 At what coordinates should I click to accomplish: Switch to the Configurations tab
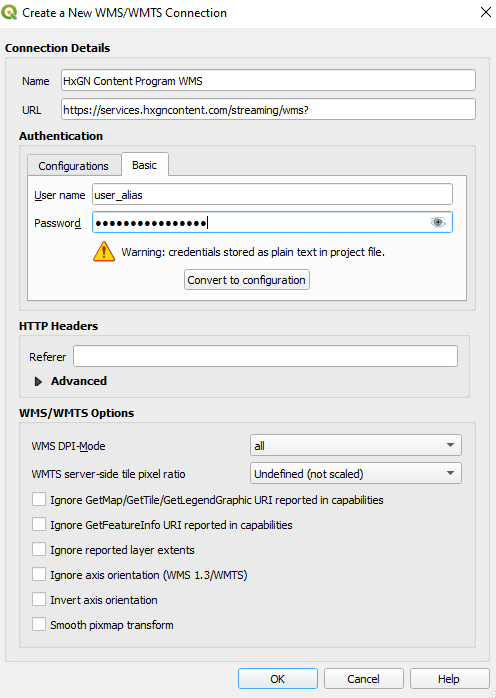[73, 166]
